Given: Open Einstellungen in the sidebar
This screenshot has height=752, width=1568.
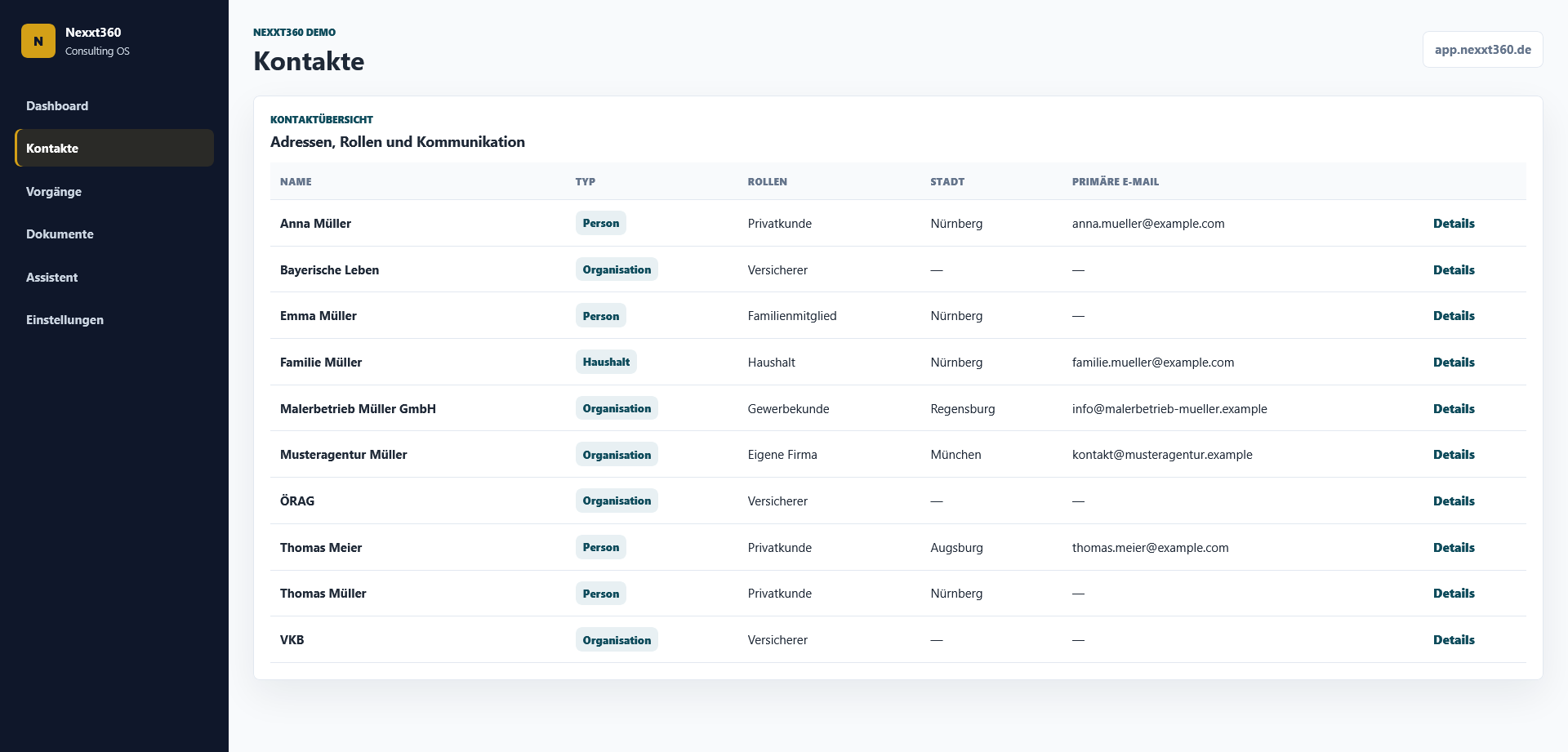Looking at the screenshot, I should [114, 320].
